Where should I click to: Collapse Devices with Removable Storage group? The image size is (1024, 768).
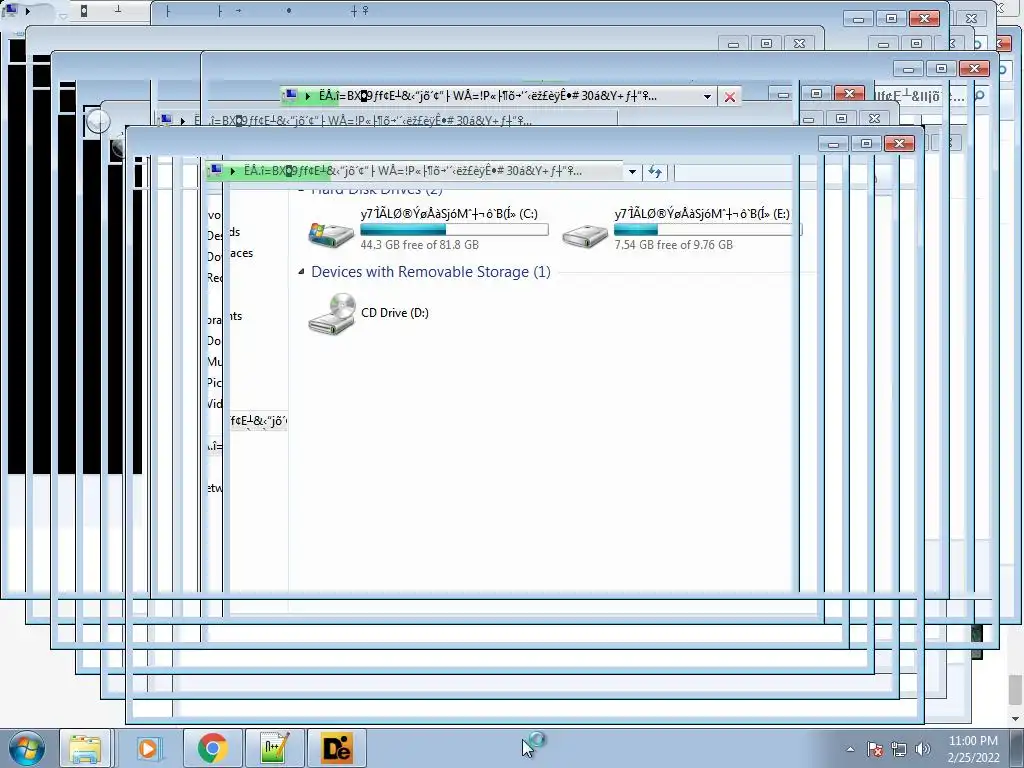(x=301, y=272)
